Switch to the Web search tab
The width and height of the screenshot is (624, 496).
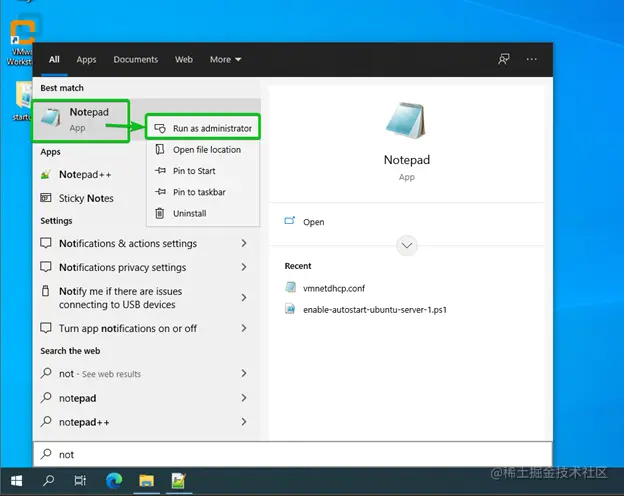184,59
